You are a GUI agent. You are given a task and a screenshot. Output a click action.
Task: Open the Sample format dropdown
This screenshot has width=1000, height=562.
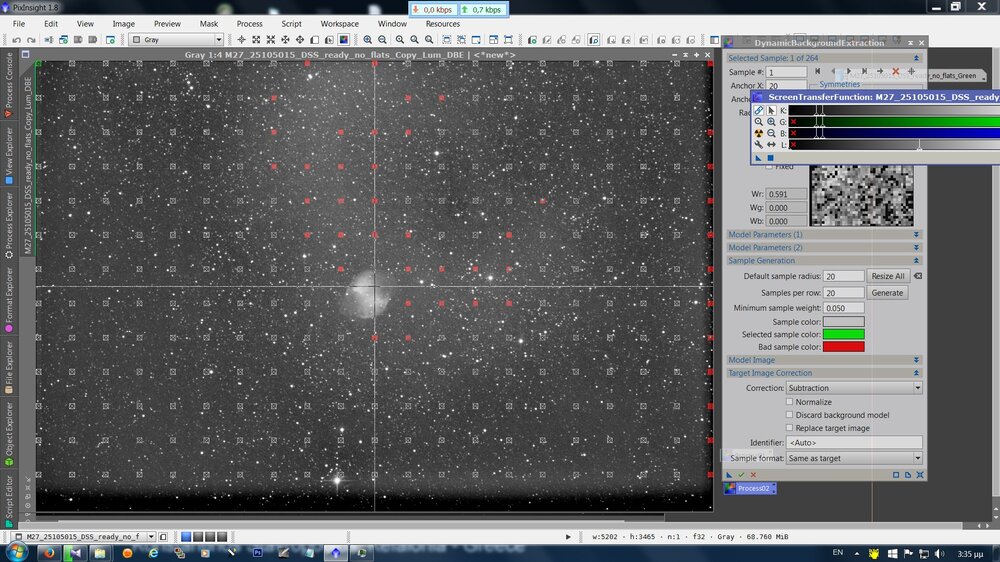click(855, 458)
